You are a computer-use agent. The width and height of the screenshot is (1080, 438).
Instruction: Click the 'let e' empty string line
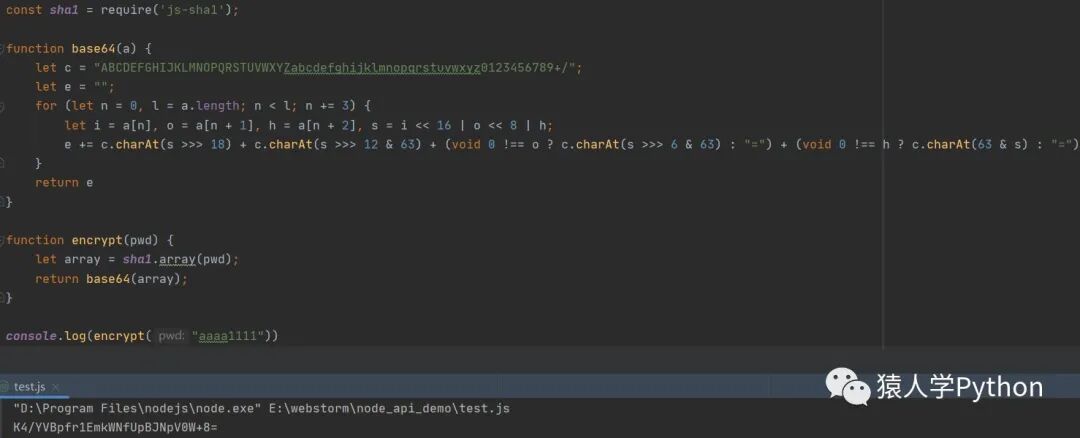pyautogui.click(x=75, y=87)
